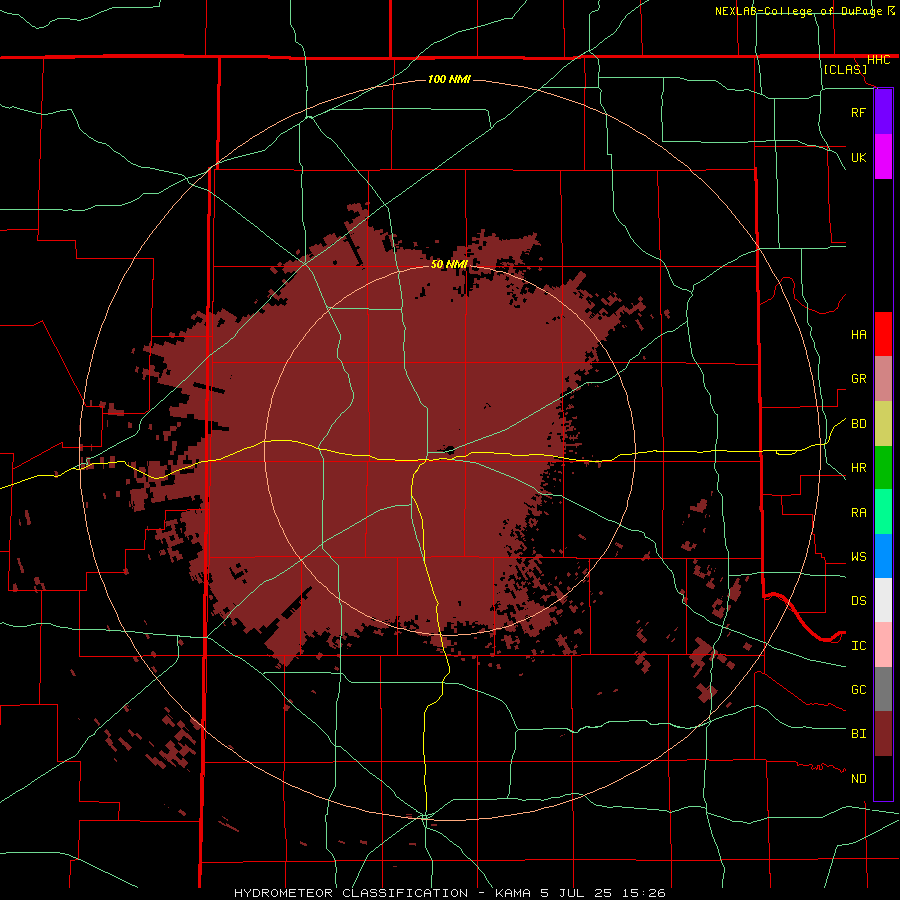Click the WS legend label
This screenshot has height=900, width=900.
click(859, 557)
